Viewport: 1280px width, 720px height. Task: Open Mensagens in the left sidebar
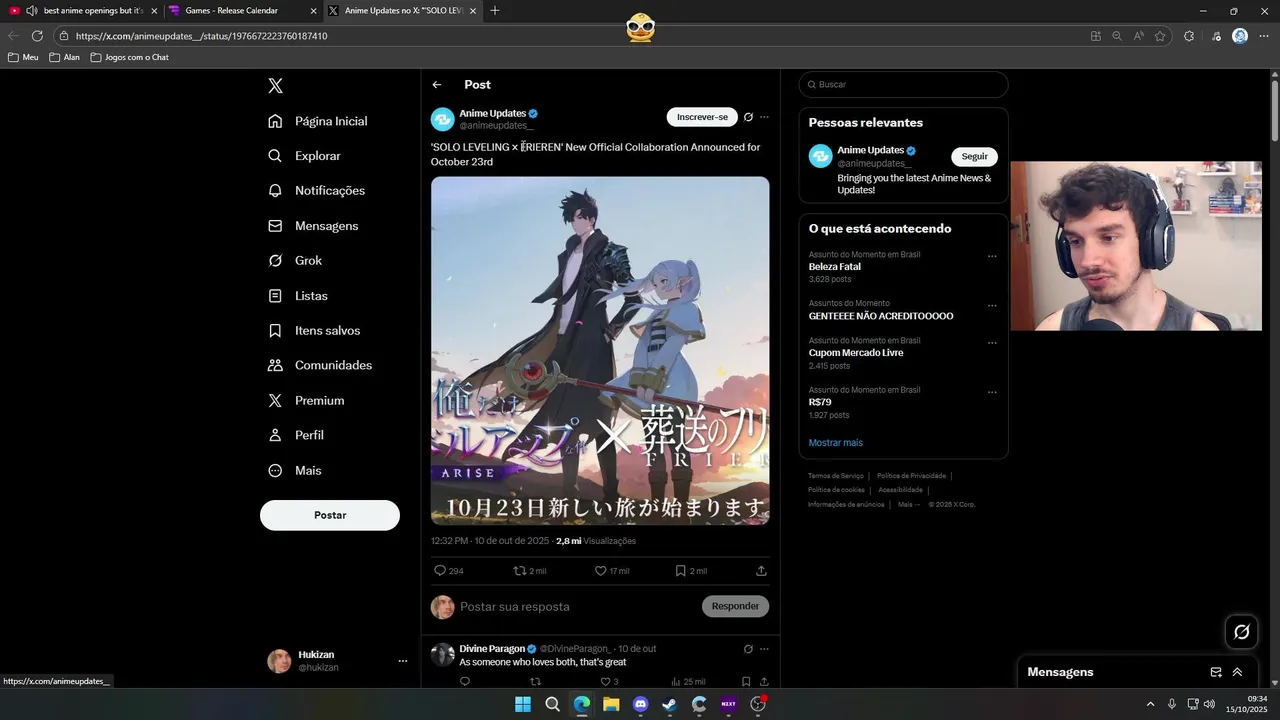313,226
